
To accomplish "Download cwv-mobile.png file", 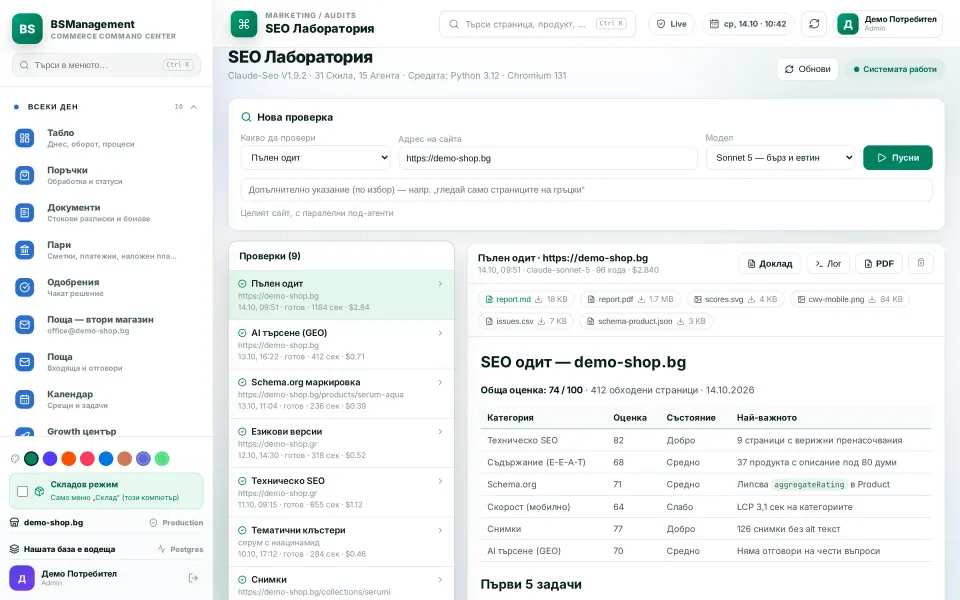I will point(872,299).
